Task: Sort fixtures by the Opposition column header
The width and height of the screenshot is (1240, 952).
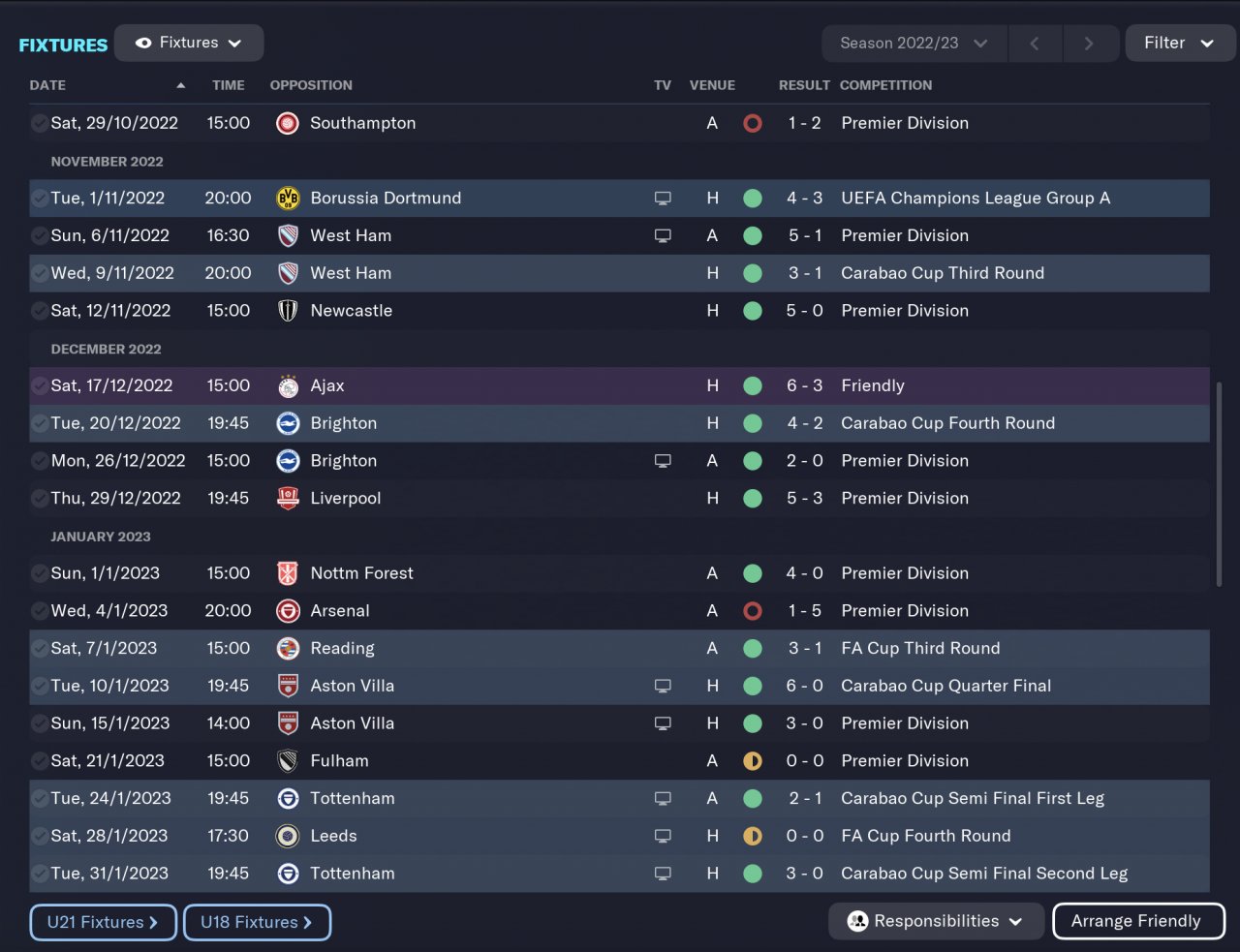Action: [311, 85]
